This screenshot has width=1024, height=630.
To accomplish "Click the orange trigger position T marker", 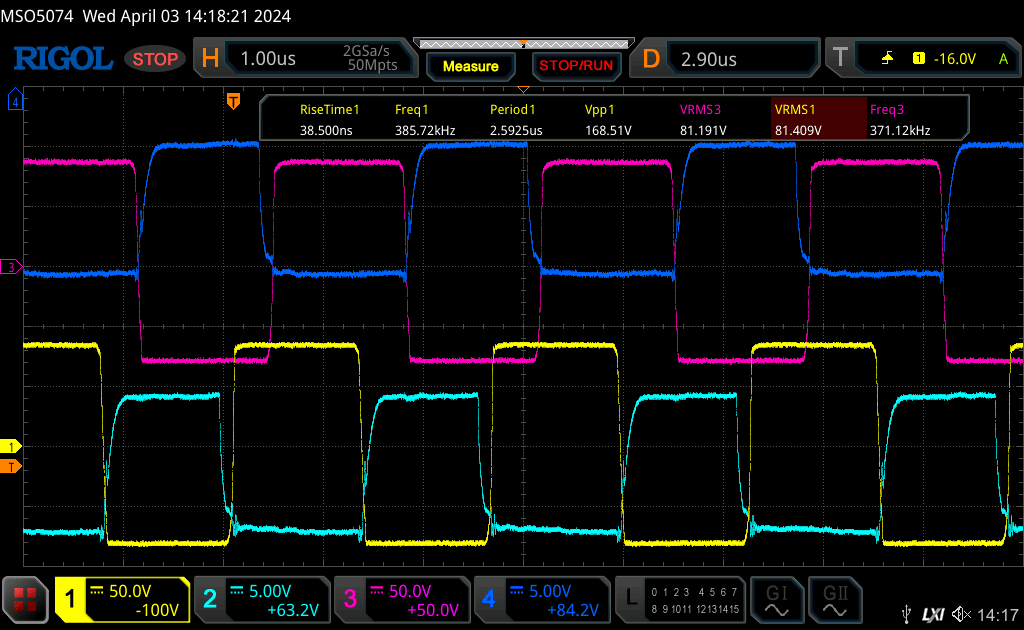I will tap(233, 101).
